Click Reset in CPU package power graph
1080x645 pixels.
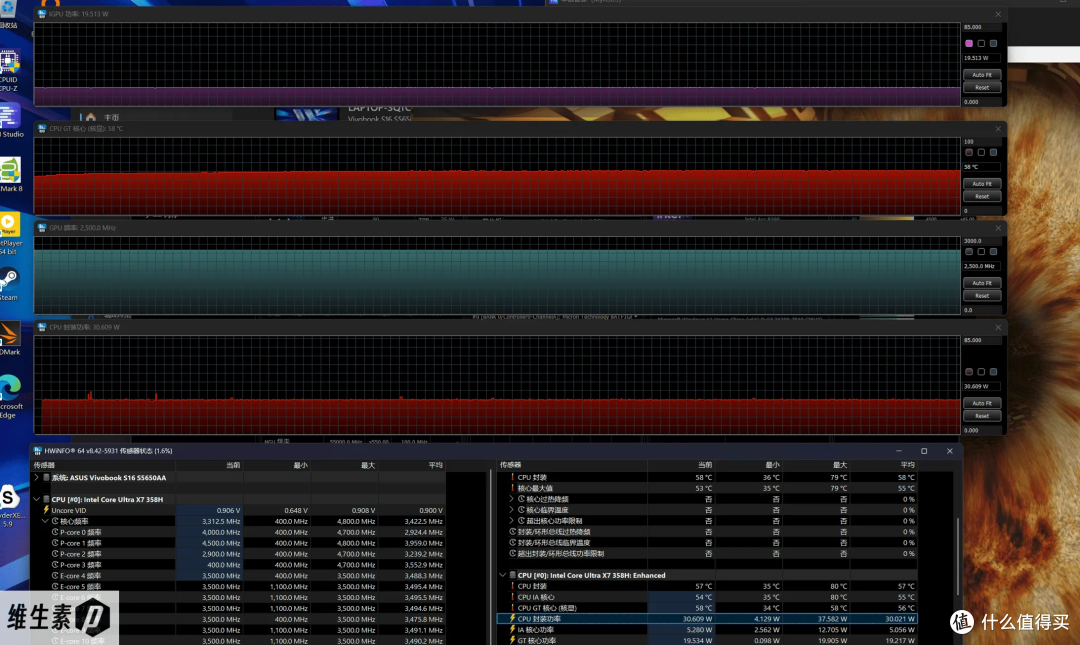[982, 416]
